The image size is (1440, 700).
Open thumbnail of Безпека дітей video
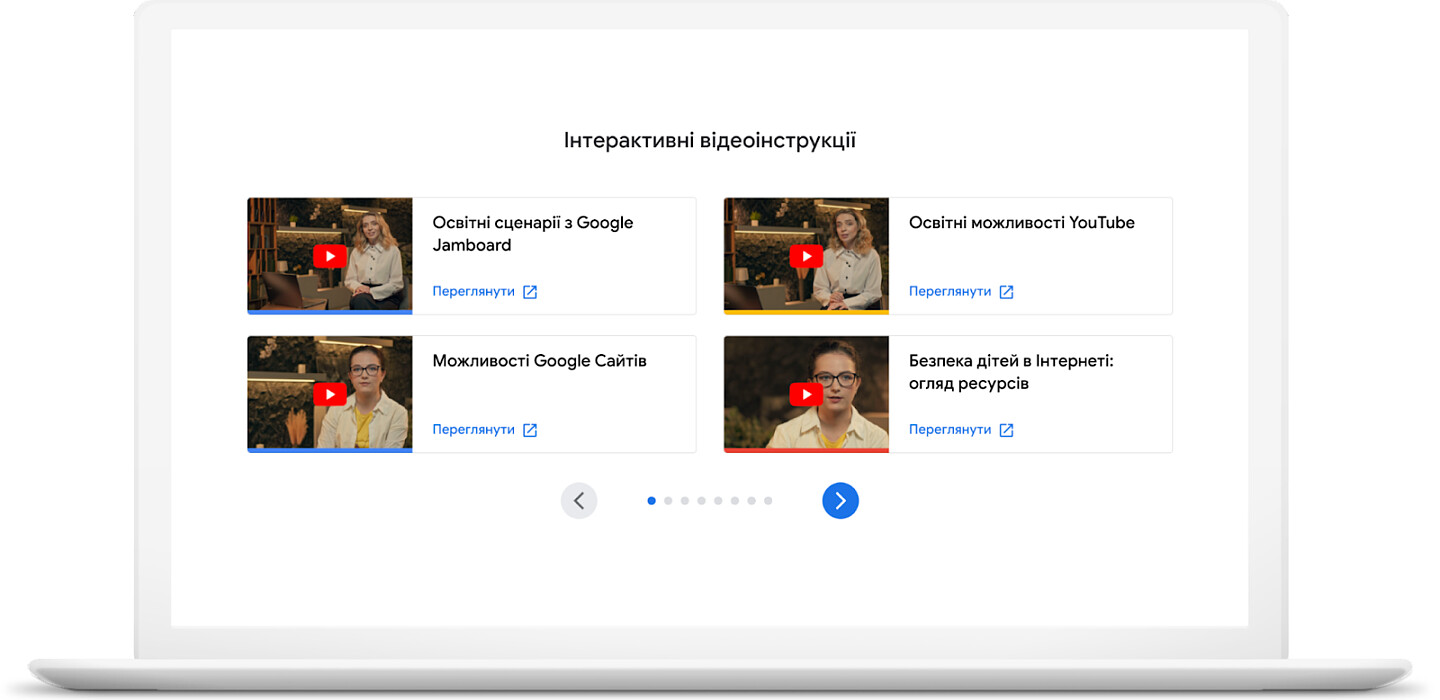click(x=806, y=394)
